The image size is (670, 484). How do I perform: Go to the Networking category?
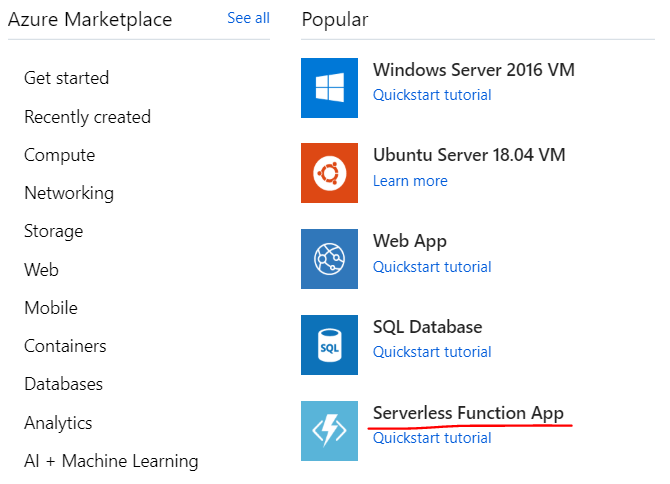pyautogui.click(x=69, y=193)
